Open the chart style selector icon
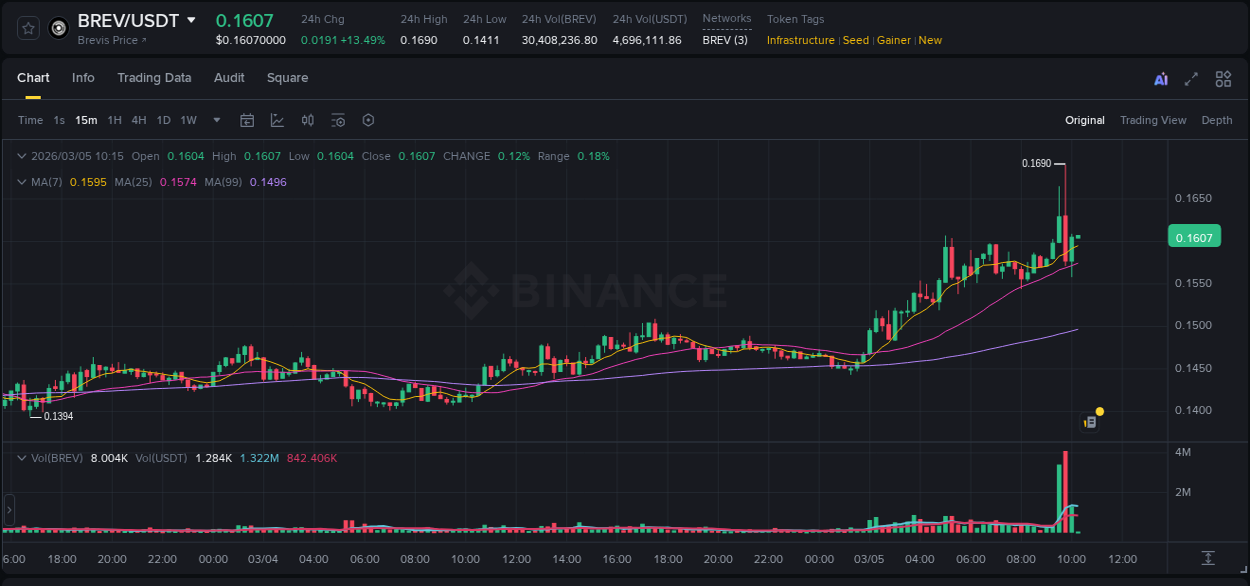 click(x=275, y=120)
